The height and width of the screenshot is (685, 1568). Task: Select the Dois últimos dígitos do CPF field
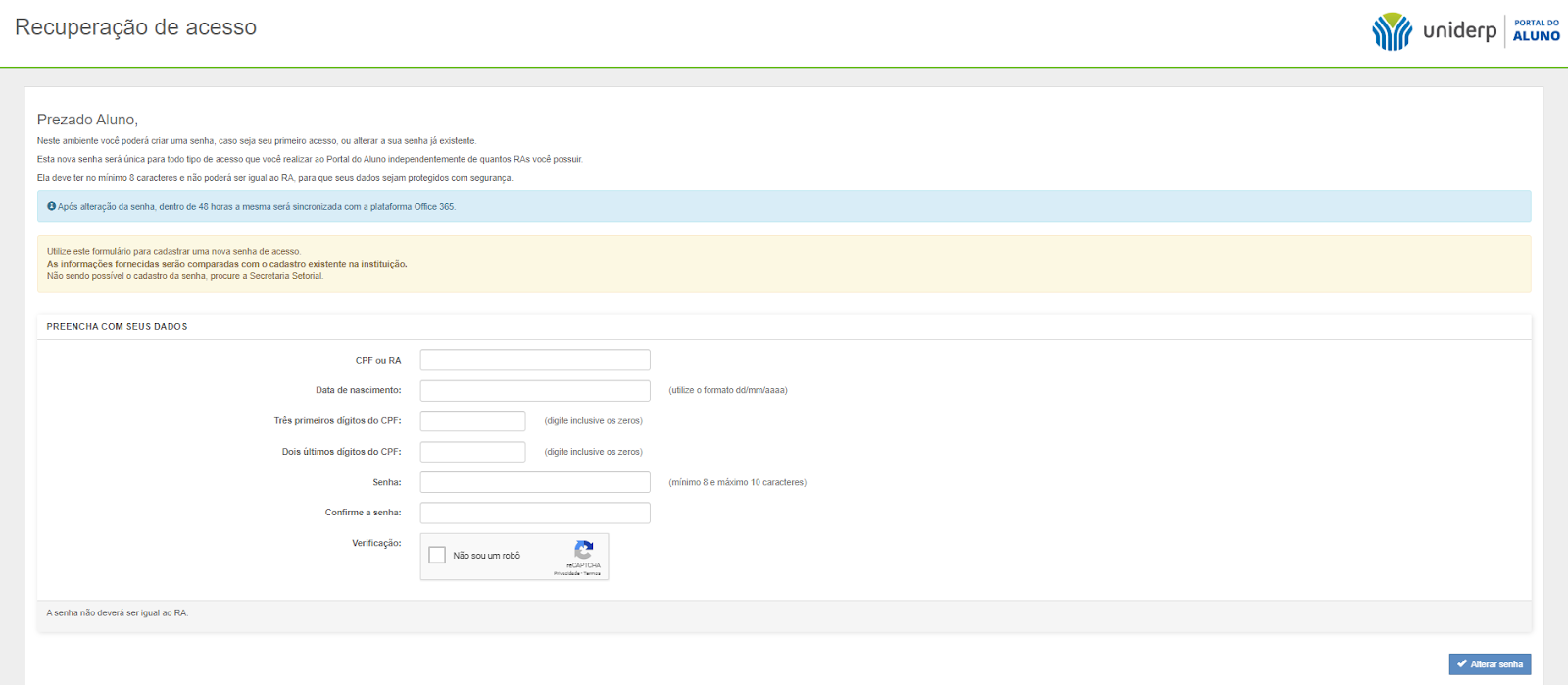472,452
